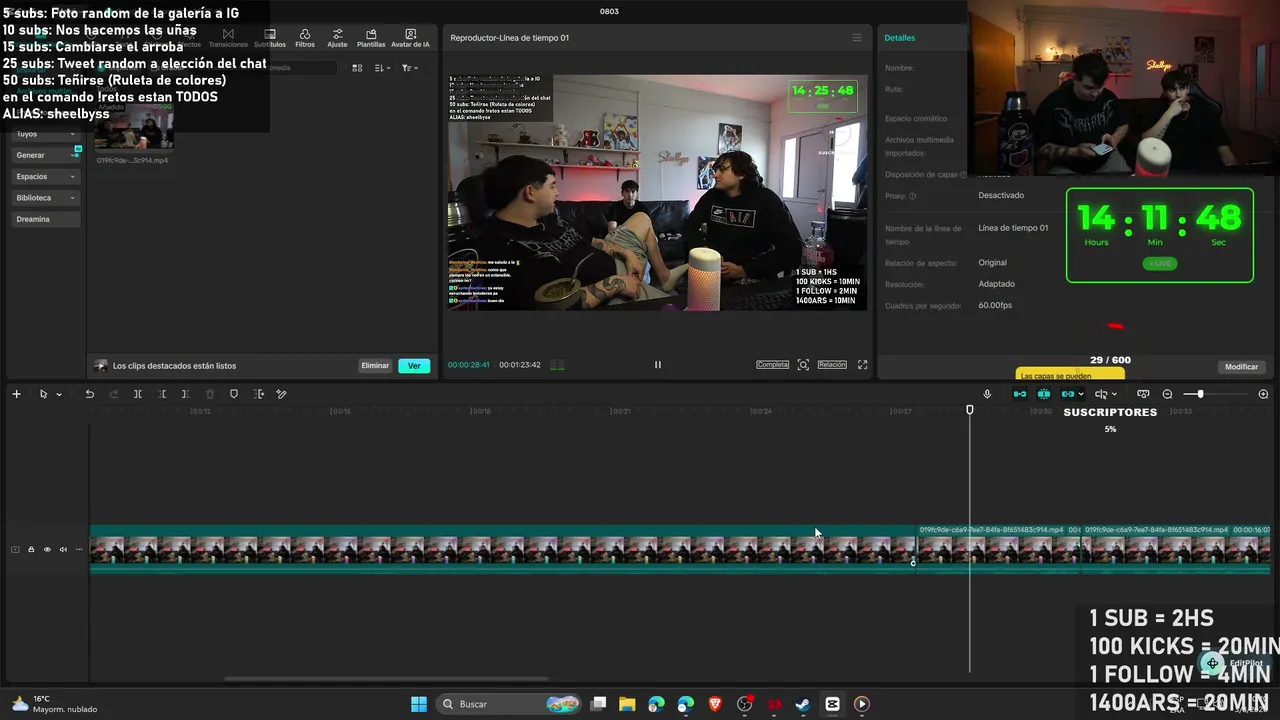Image resolution: width=1280 pixels, height=720 pixels.
Task: Click the playhead marker on ruler
Action: click(x=969, y=410)
